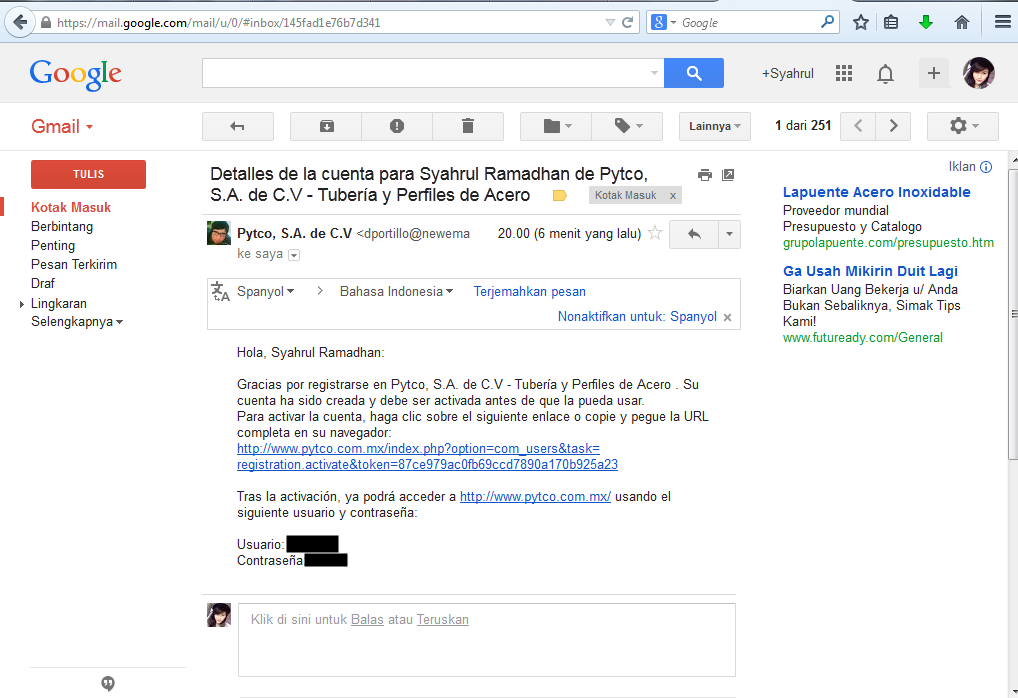Click the blue Gmail search button
This screenshot has height=698, width=1018.
[x=694, y=73]
